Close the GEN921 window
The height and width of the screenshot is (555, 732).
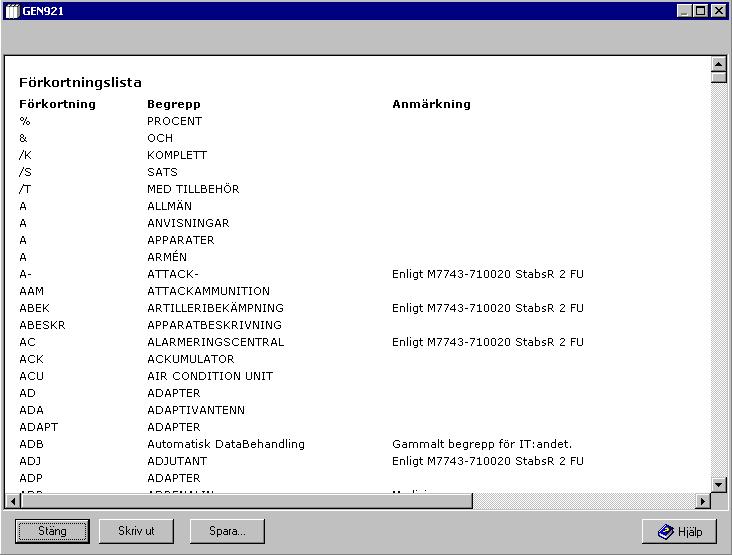pos(718,11)
